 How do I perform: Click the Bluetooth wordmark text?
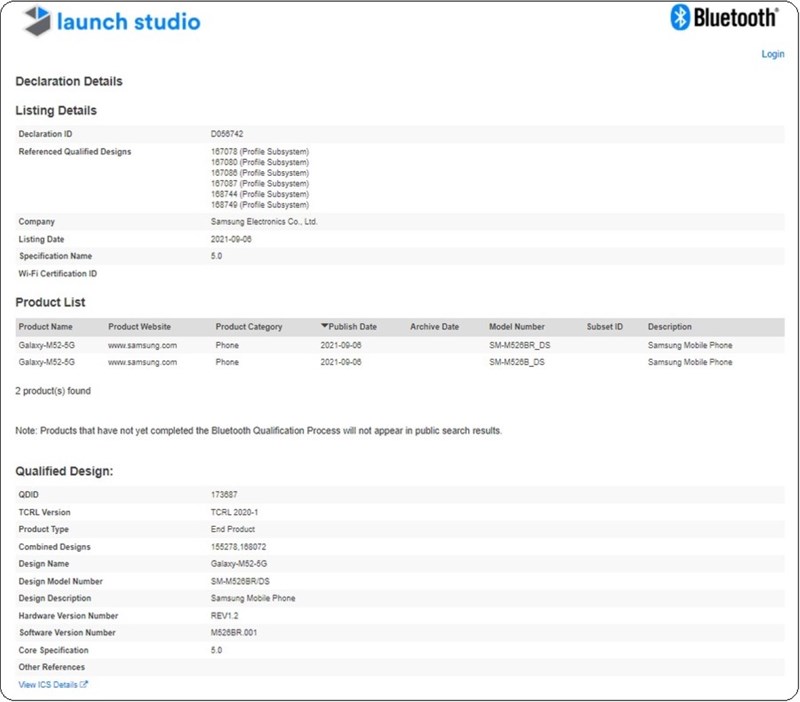click(736, 18)
